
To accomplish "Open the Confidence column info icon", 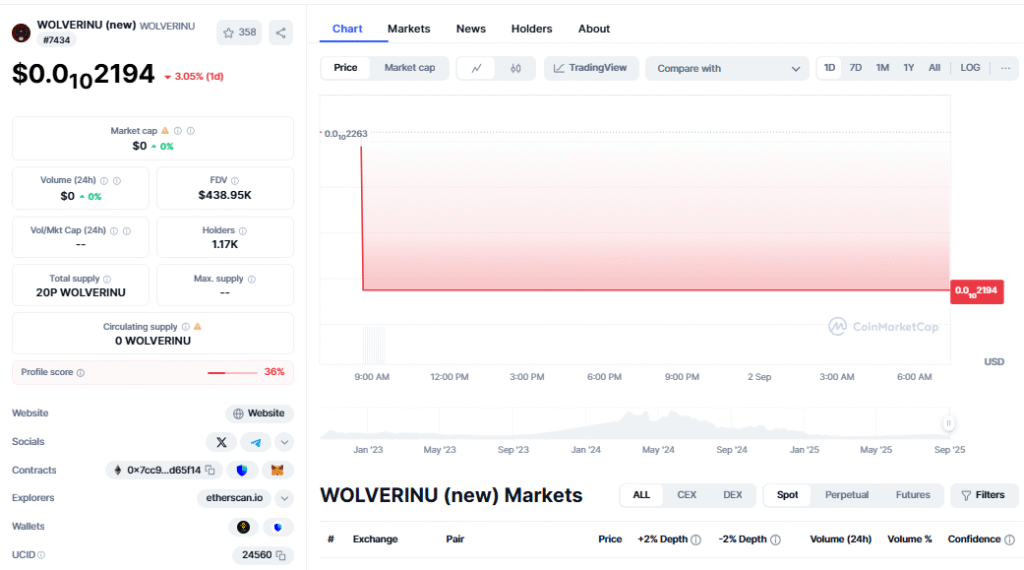I will pyautogui.click(x=1010, y=540).
